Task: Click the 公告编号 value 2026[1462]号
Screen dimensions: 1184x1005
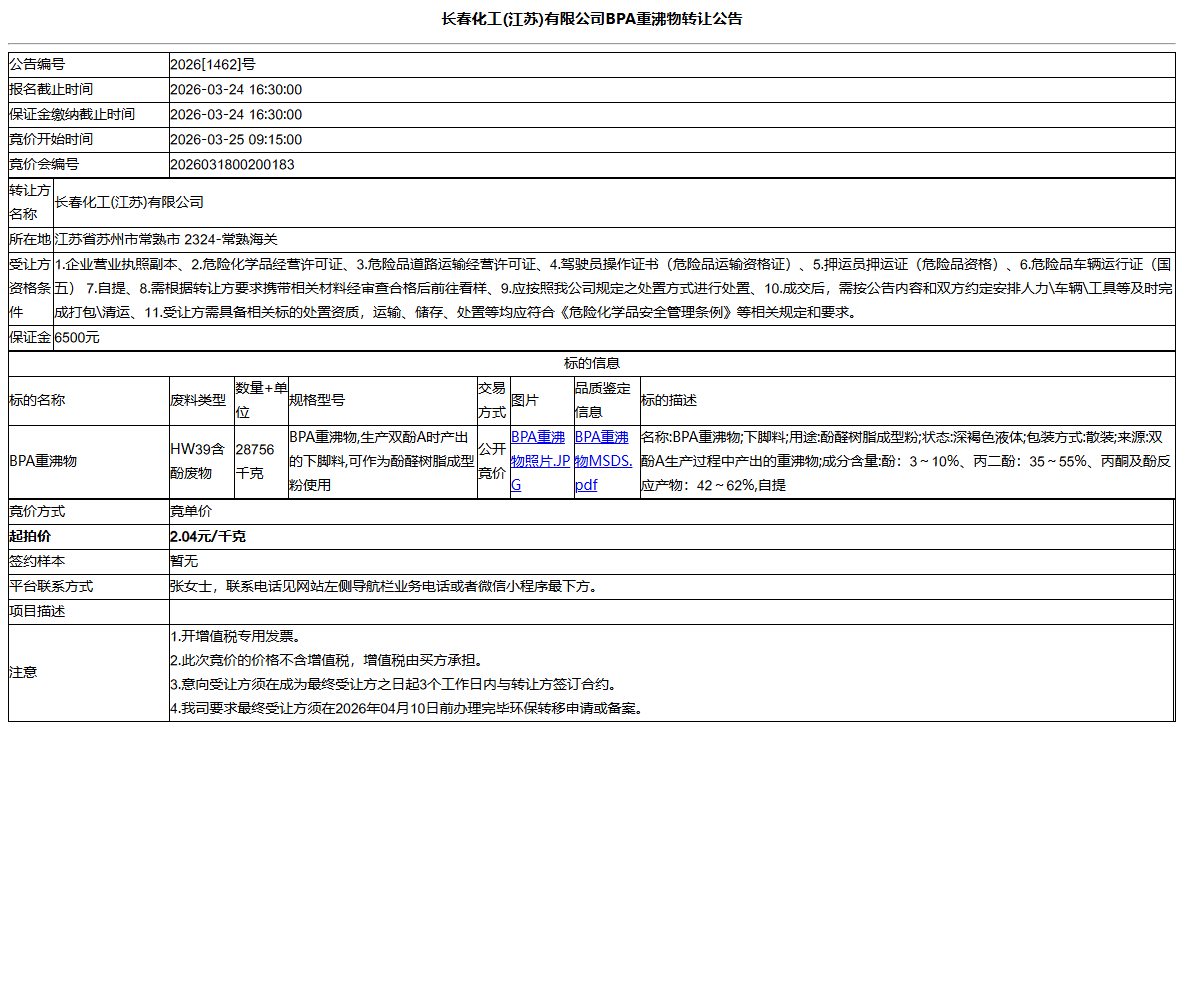Action: (x=214, y=64)
